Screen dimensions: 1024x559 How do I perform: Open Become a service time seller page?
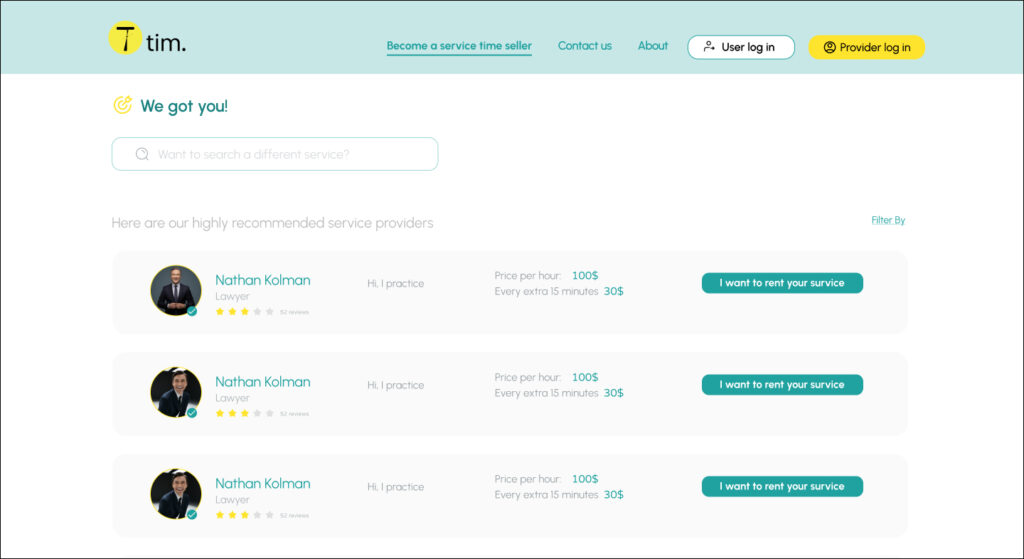459,46
